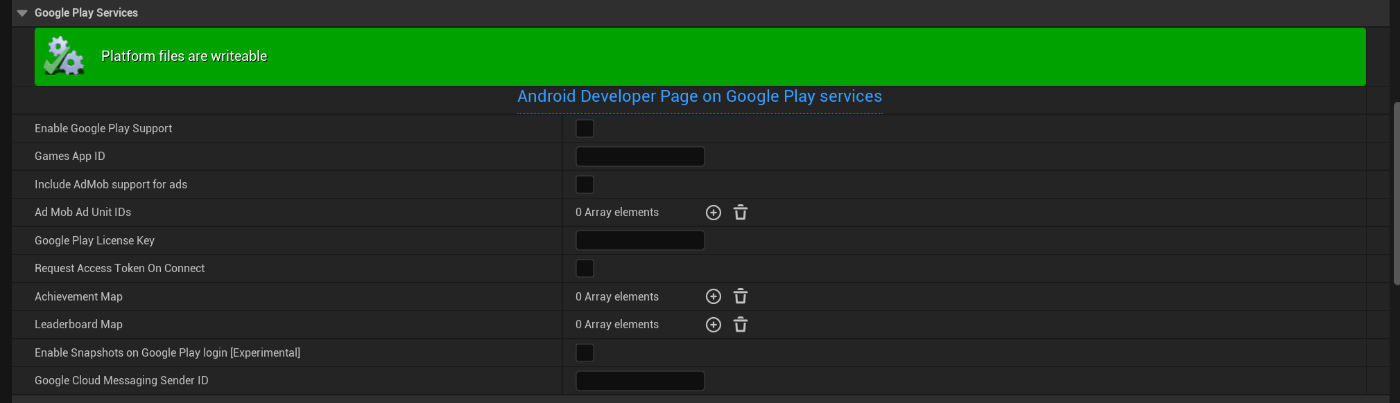
Task: Check Request Access Token On Connect
Action: click(x=585, y=268)
